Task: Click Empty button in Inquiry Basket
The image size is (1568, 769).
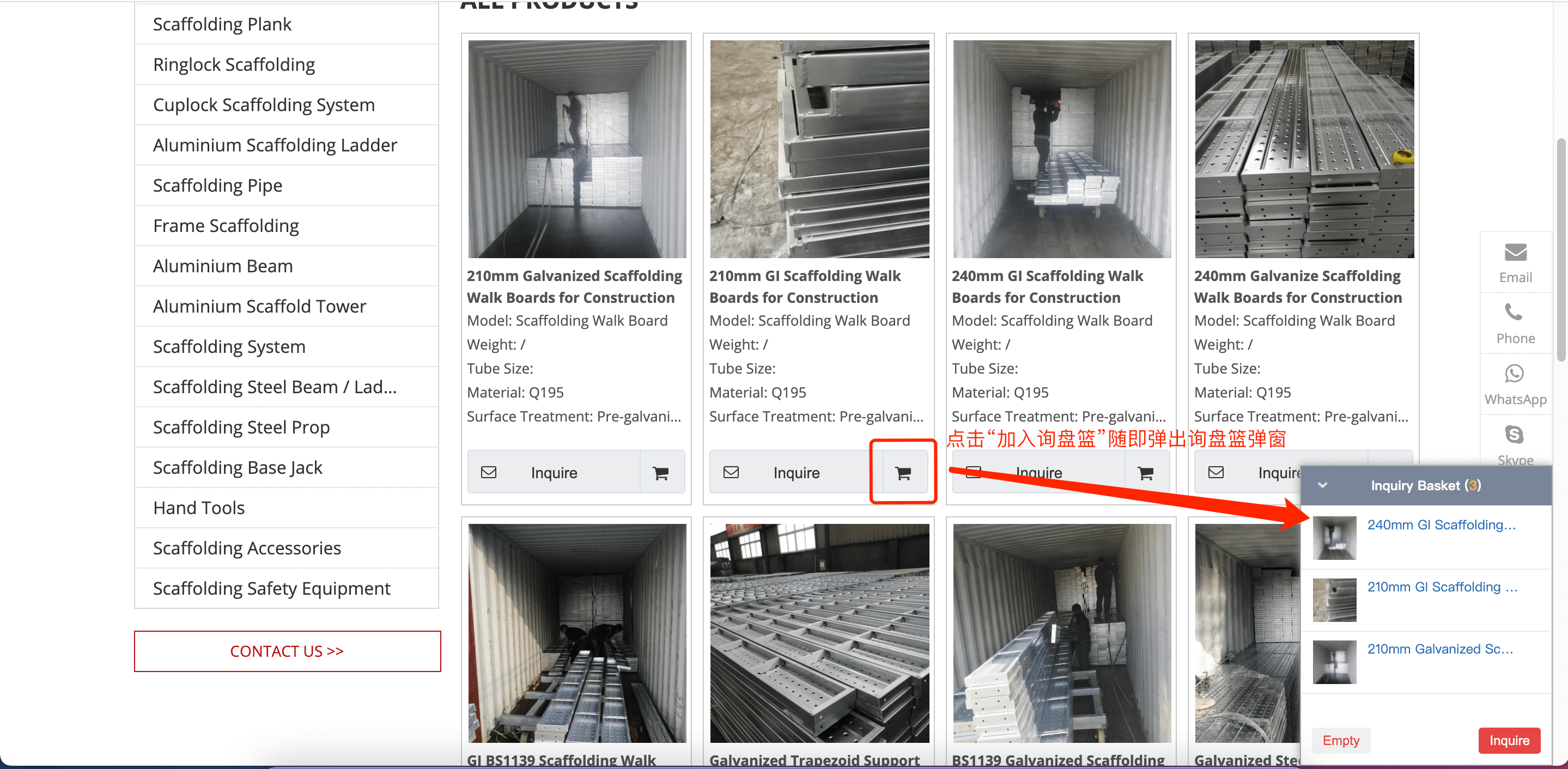Action: [x=1340, y=740]
